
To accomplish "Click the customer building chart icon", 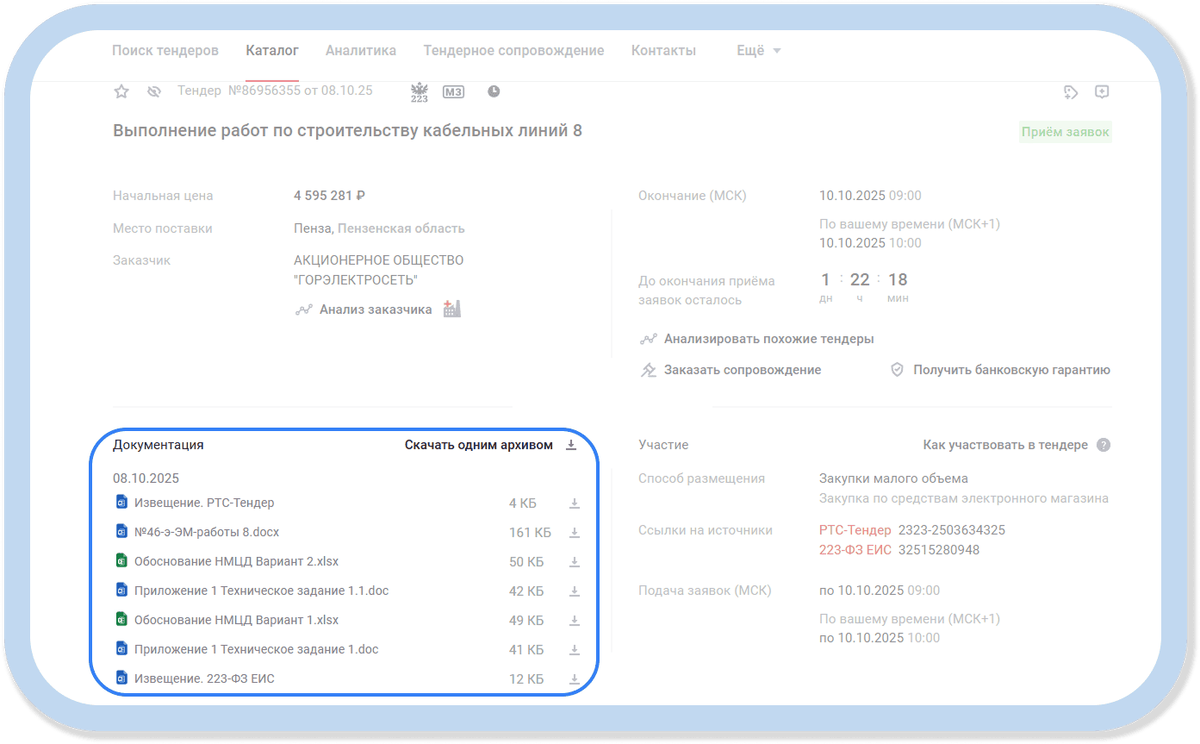I will pos(452,309).
